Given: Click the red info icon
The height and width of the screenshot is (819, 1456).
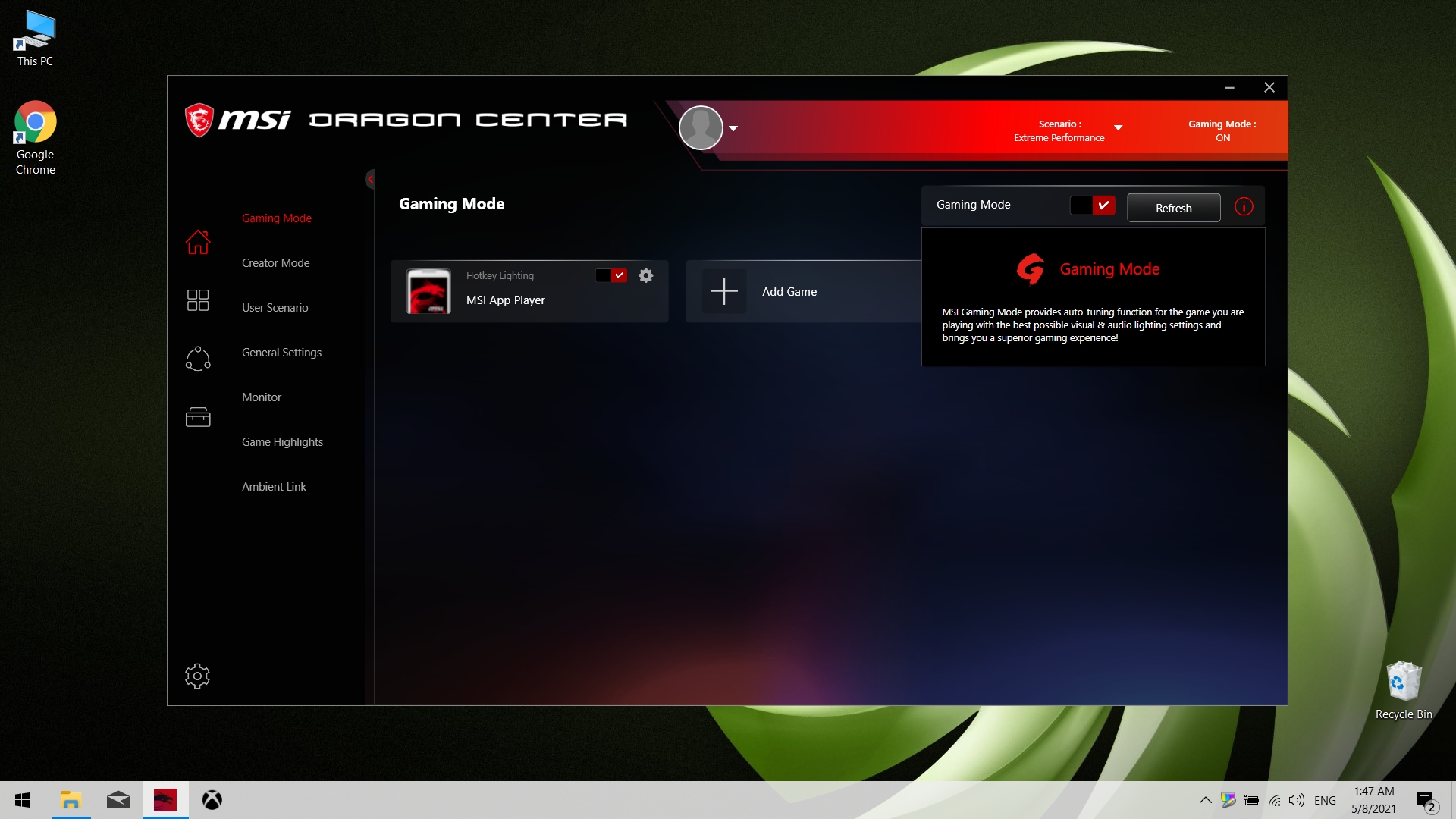Looking at the screenshot, I should [1244, 206].
